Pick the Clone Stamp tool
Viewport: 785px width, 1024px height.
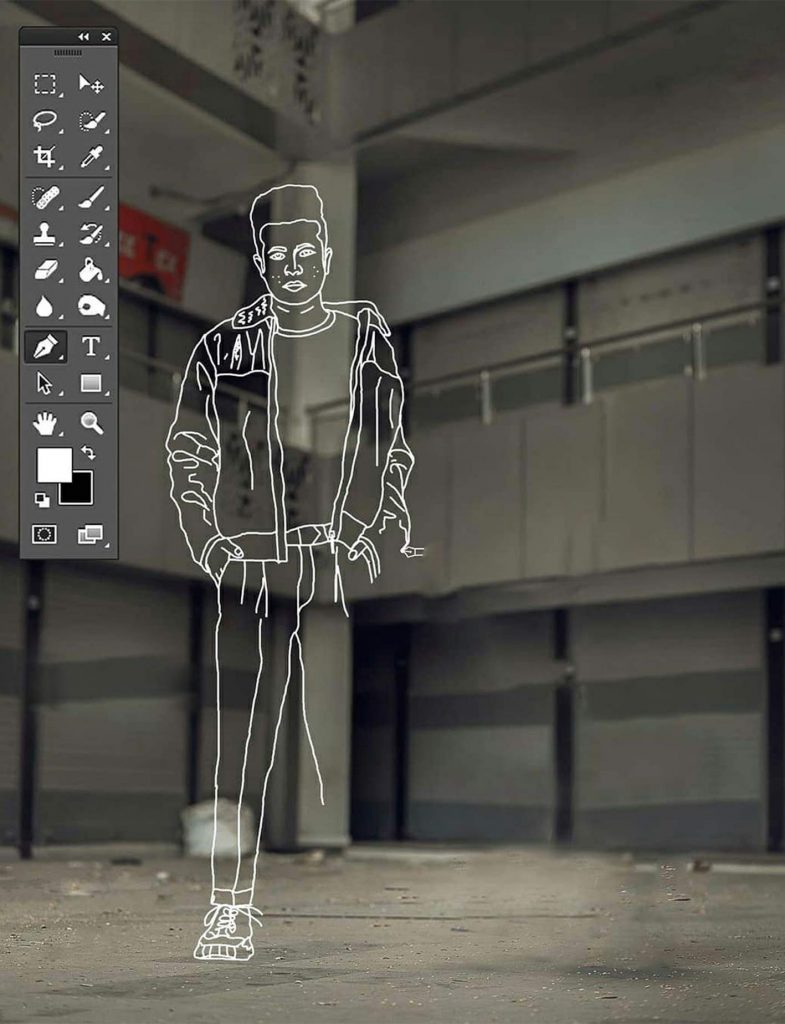pyautogui.click(x=45, y=234)
